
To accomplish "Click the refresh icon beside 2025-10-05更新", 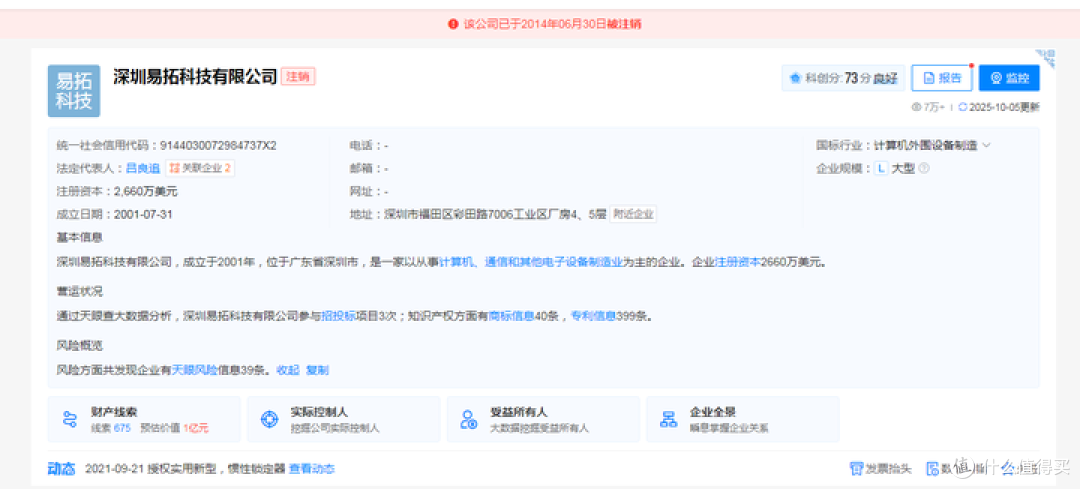I will click(963, 107).
